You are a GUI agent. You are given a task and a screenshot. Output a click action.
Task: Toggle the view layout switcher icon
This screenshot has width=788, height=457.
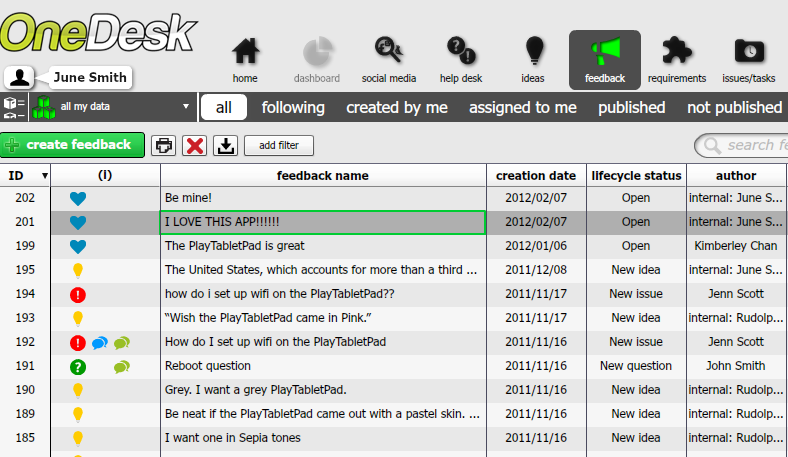pyautogui.click(x=14, y=107)
